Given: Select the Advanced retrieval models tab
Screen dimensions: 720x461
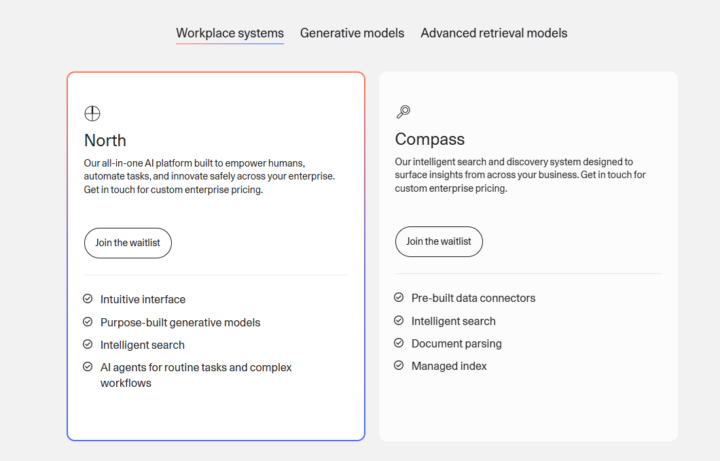Looking at the screenshot, I should click(494, 33).
